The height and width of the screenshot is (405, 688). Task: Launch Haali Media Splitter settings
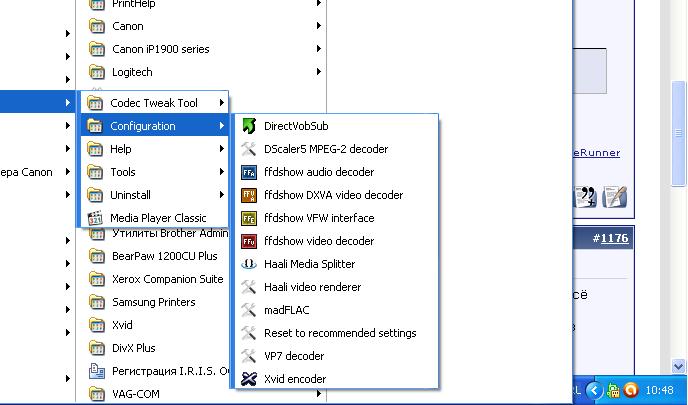(x=309, y=264)
